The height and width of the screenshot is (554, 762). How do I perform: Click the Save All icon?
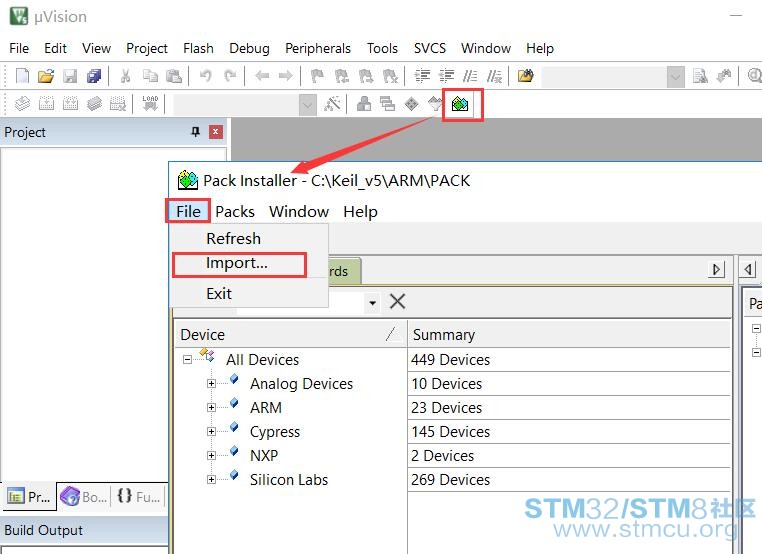tap(94, 76)
